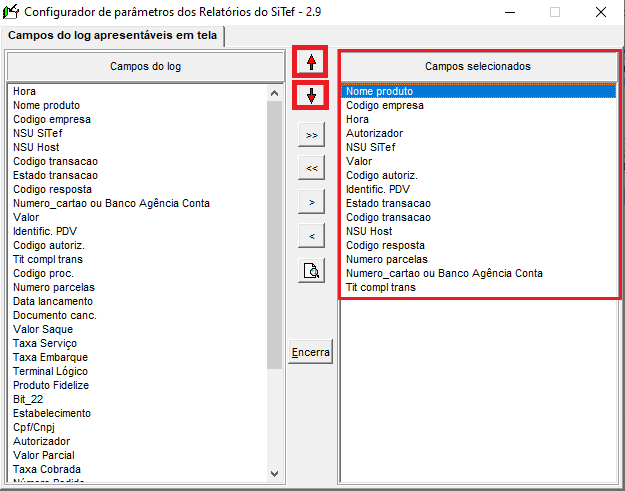Move selected field down with red arrow
This screenshot has width=625, height=491.
click(x=311, y=96)
